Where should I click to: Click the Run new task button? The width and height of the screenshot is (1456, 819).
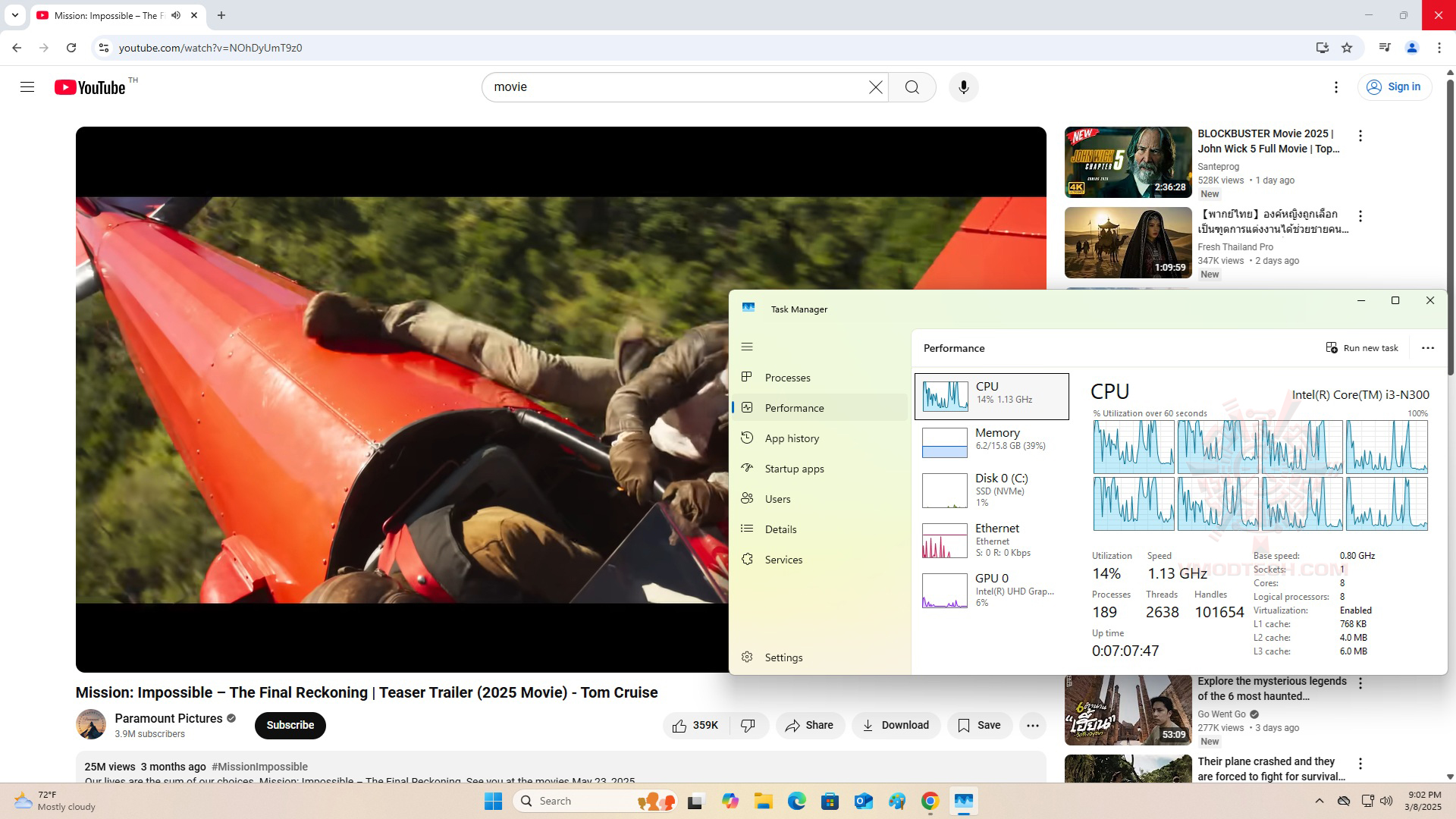[1362, 348]
